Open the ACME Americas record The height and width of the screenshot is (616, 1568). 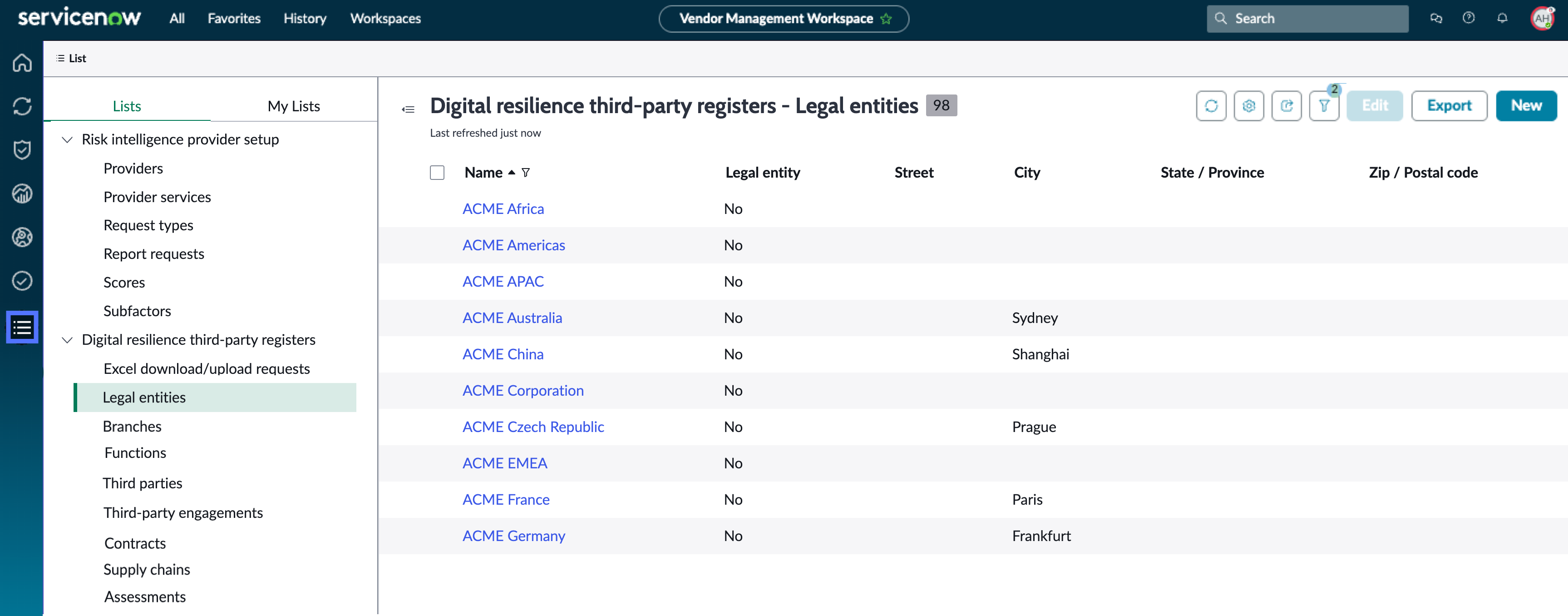pyautogui.click(x=513, y=245)
